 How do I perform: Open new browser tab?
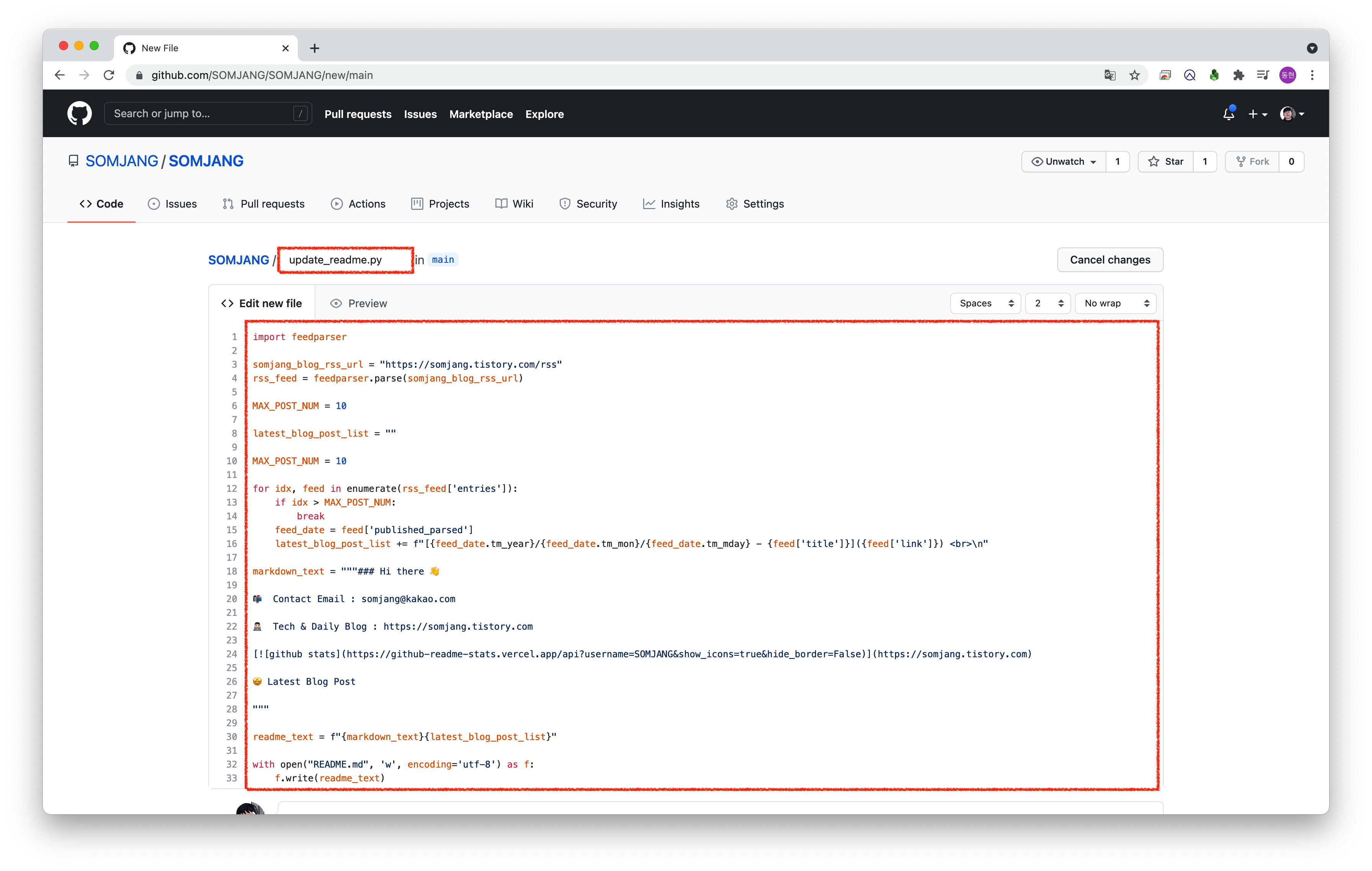click(315, 48)
